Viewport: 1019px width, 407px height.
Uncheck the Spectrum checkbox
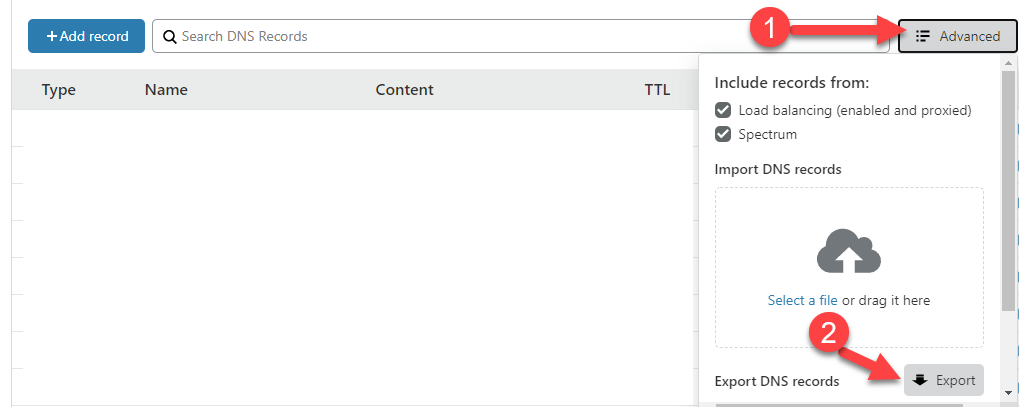tap(723, 134)
